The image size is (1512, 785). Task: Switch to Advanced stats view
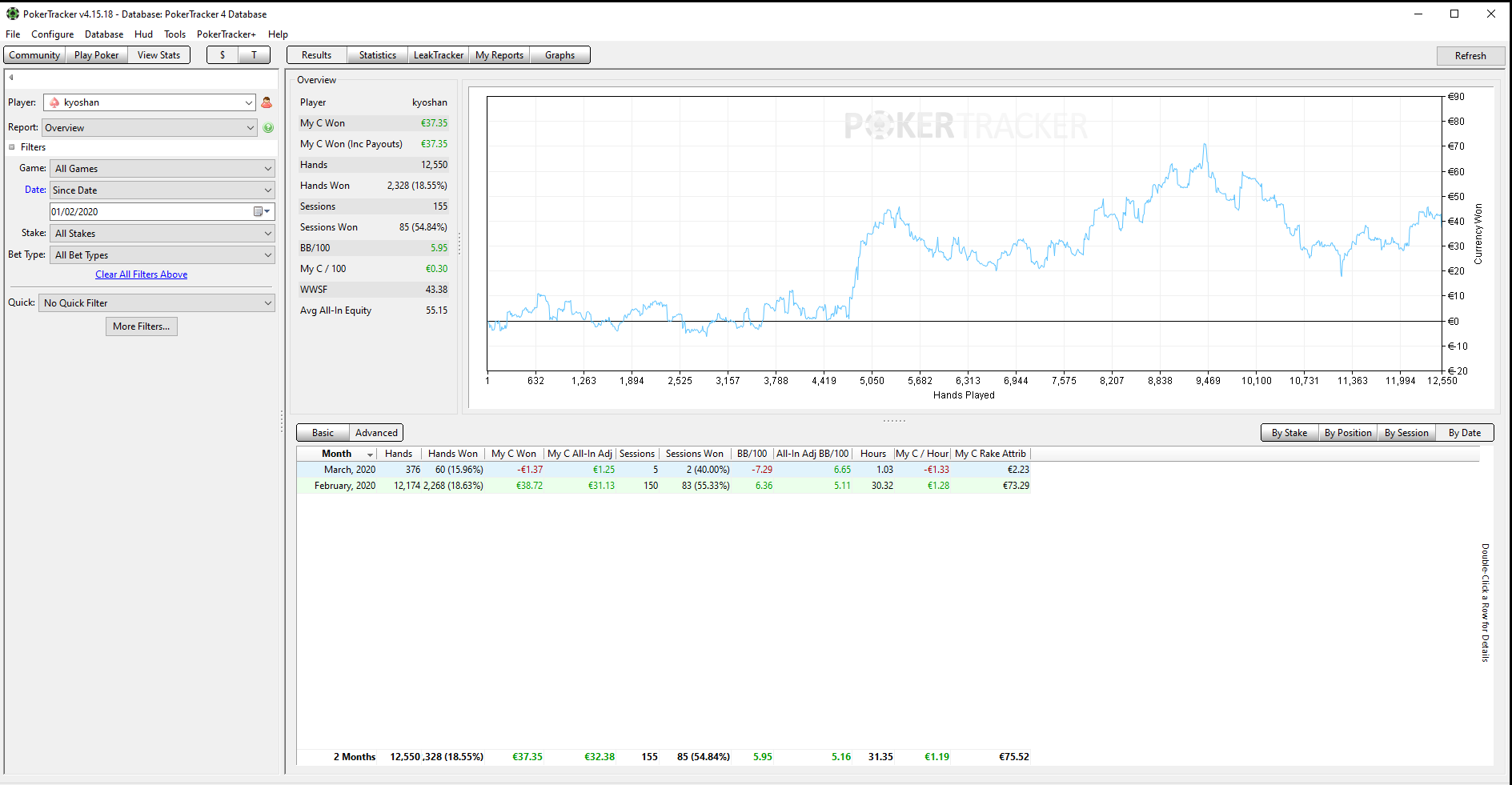(x=376, y=433)
